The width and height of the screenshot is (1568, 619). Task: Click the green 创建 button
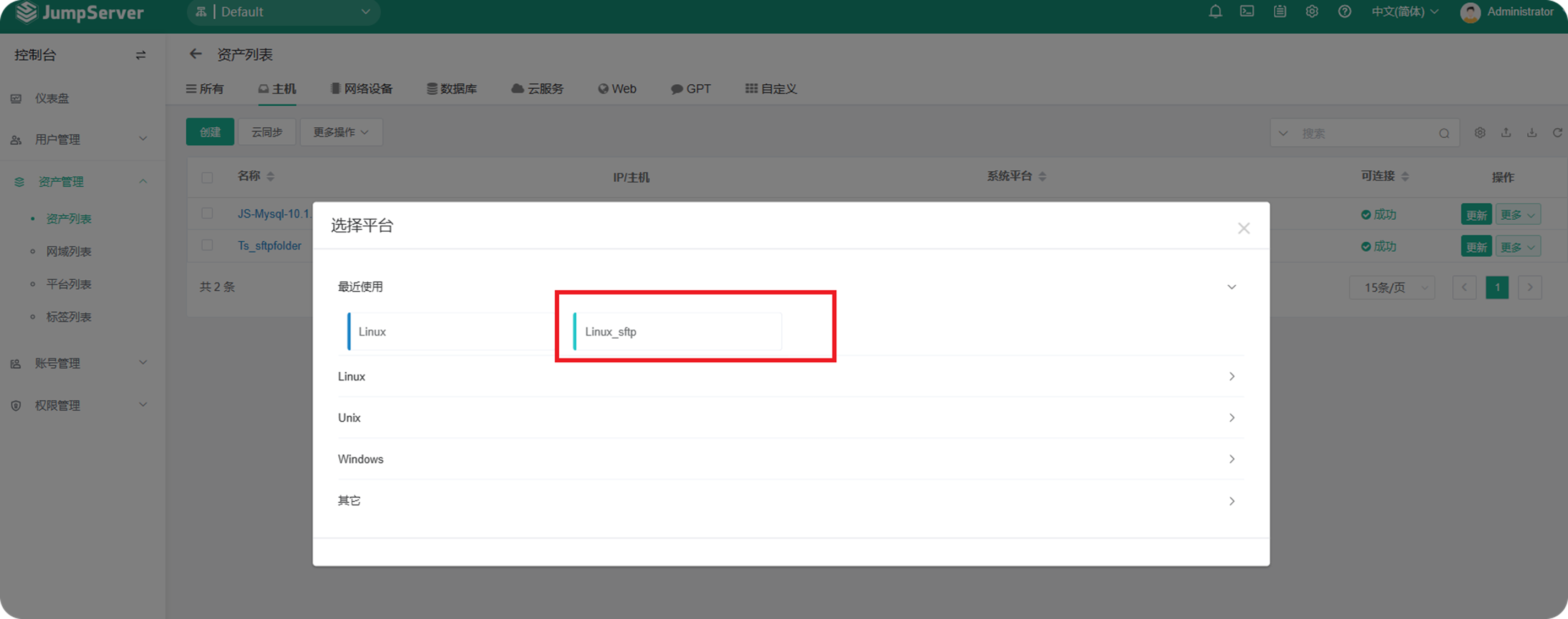point(210,132)
